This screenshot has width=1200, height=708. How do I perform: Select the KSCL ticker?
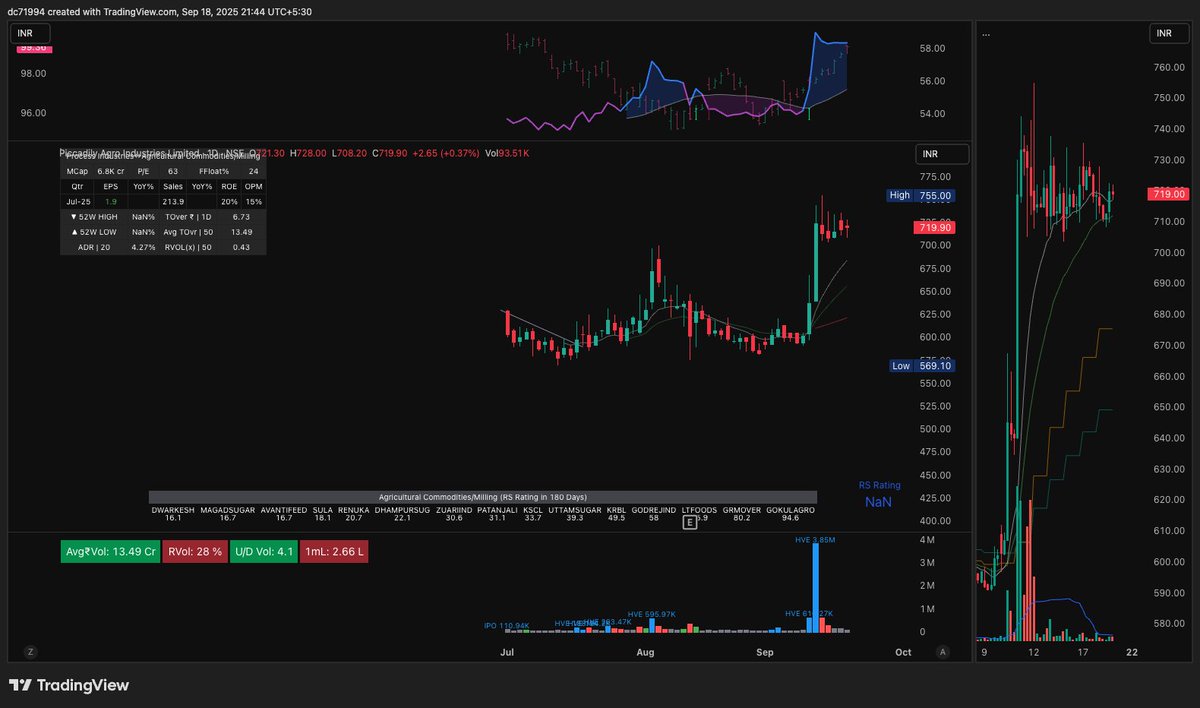click(x=533, y=510)
